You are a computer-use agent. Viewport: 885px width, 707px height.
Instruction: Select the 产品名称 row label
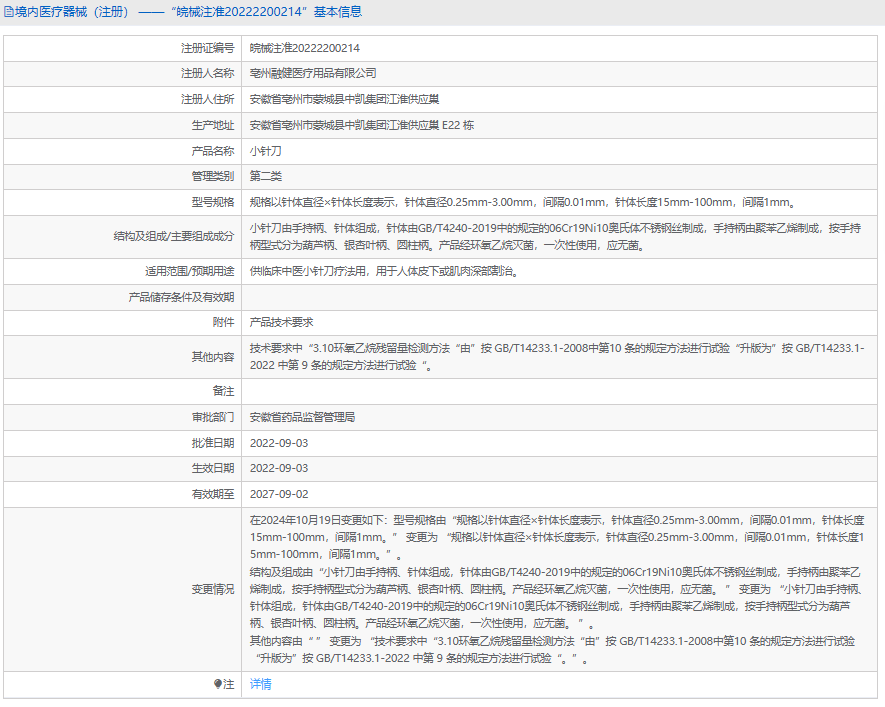click(213, 151)
